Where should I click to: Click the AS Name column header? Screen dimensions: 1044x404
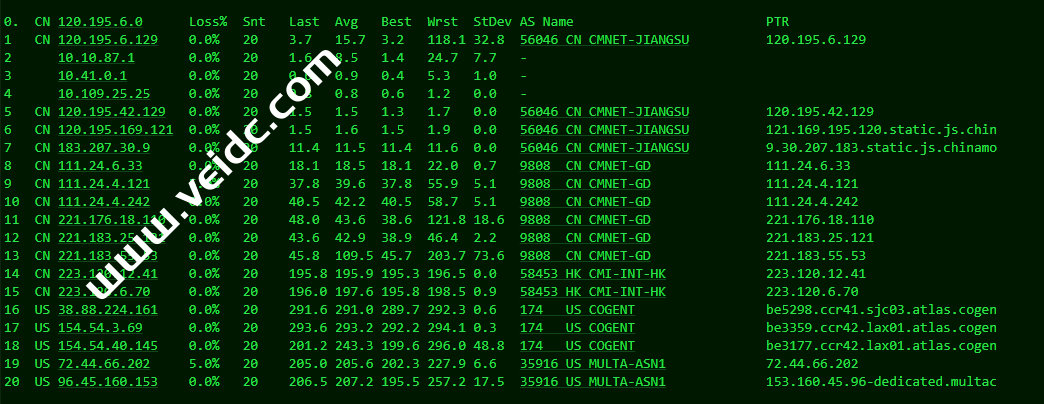(546, 21)
